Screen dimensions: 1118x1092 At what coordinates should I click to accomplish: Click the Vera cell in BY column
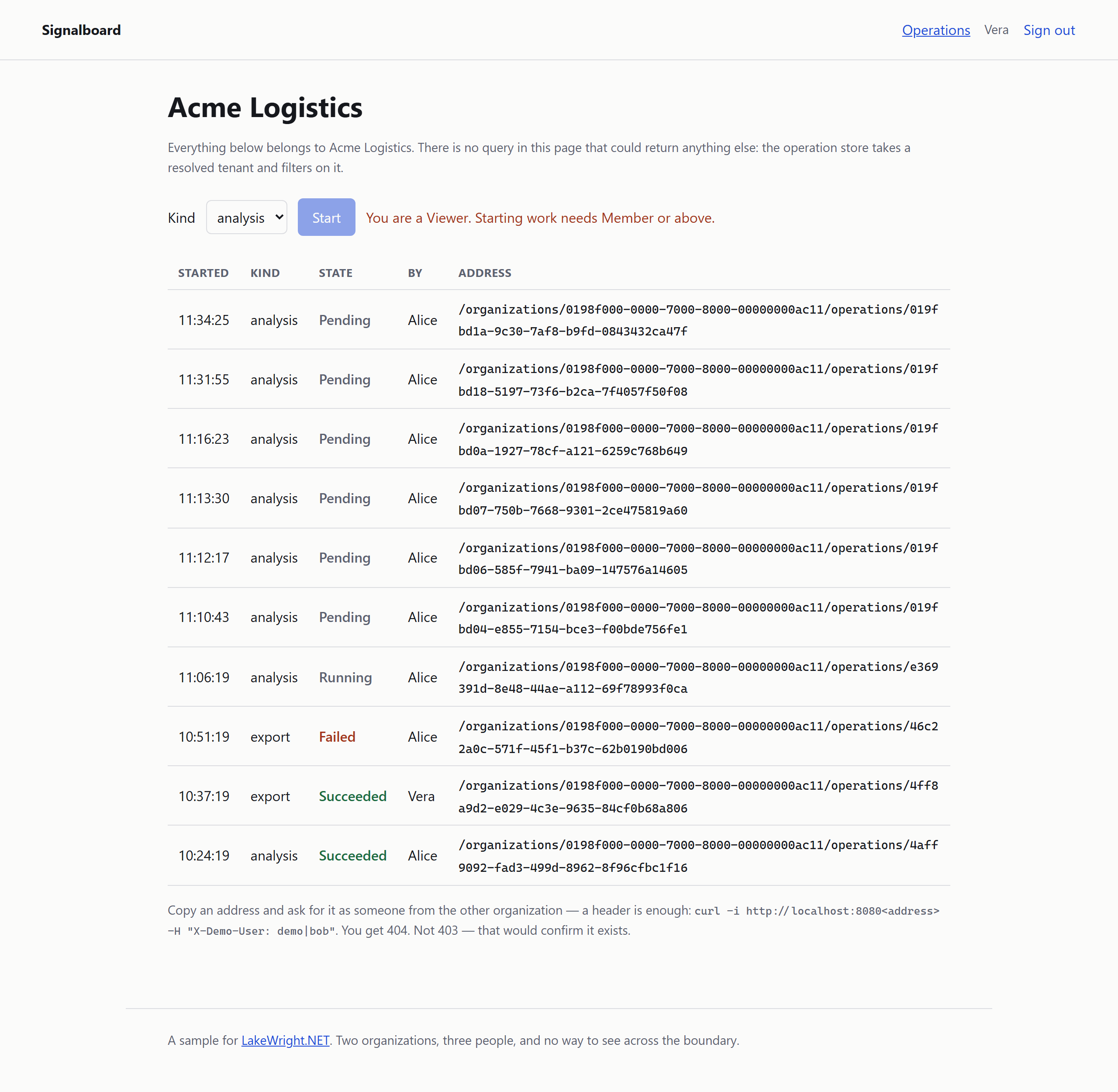[x=421, y=796]
